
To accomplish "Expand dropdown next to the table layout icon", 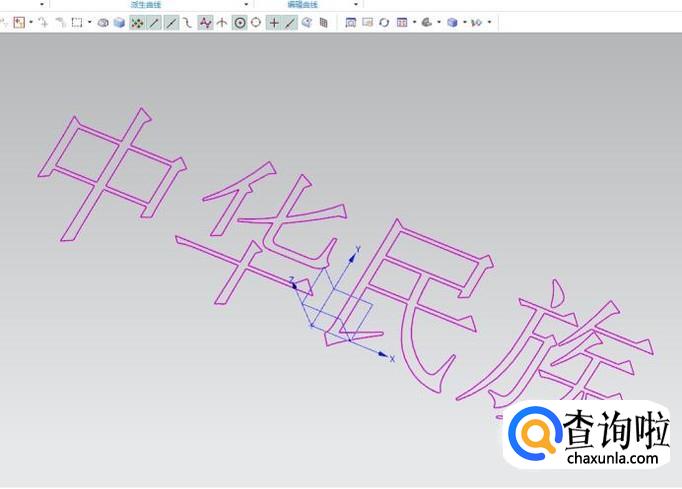I will (413, 22).
